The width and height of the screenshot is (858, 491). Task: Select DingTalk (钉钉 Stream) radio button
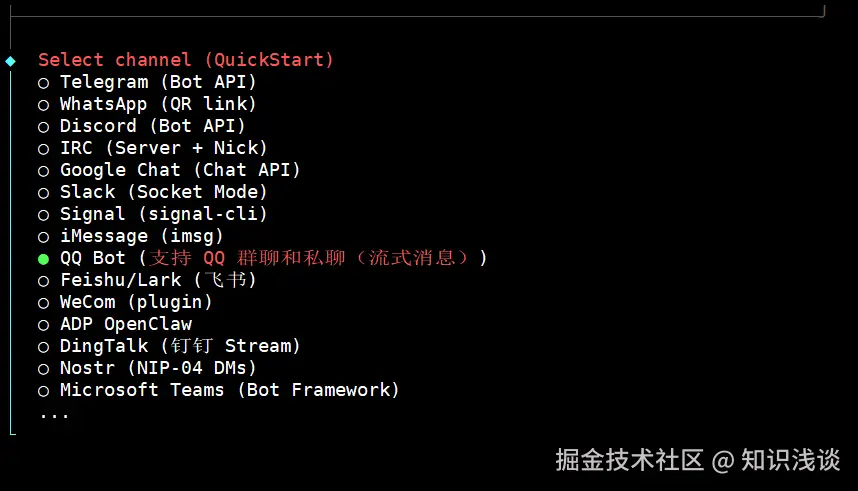44,347
